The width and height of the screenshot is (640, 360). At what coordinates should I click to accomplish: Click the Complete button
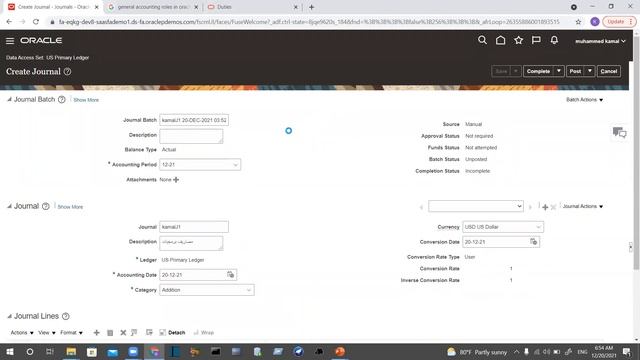click(x=538, y=71)
